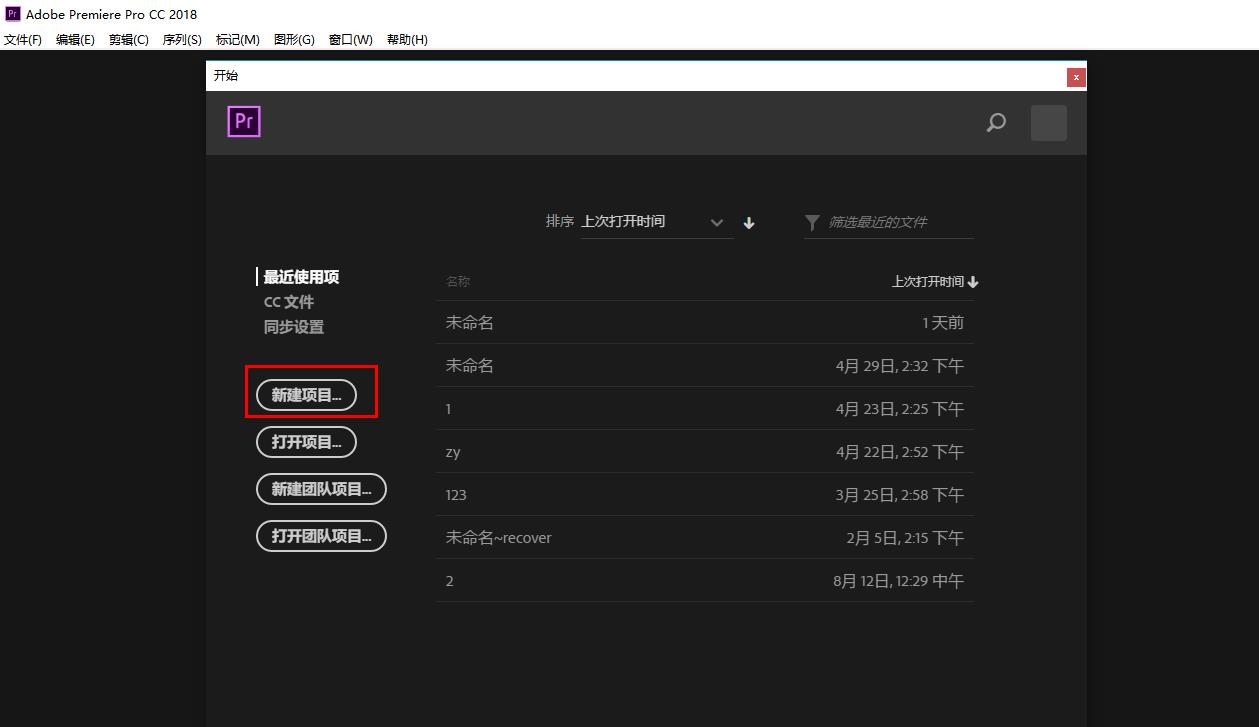Screen dimensions: 1259x727
Task: Click the 新建项目... button
Action: coord(306,395)
